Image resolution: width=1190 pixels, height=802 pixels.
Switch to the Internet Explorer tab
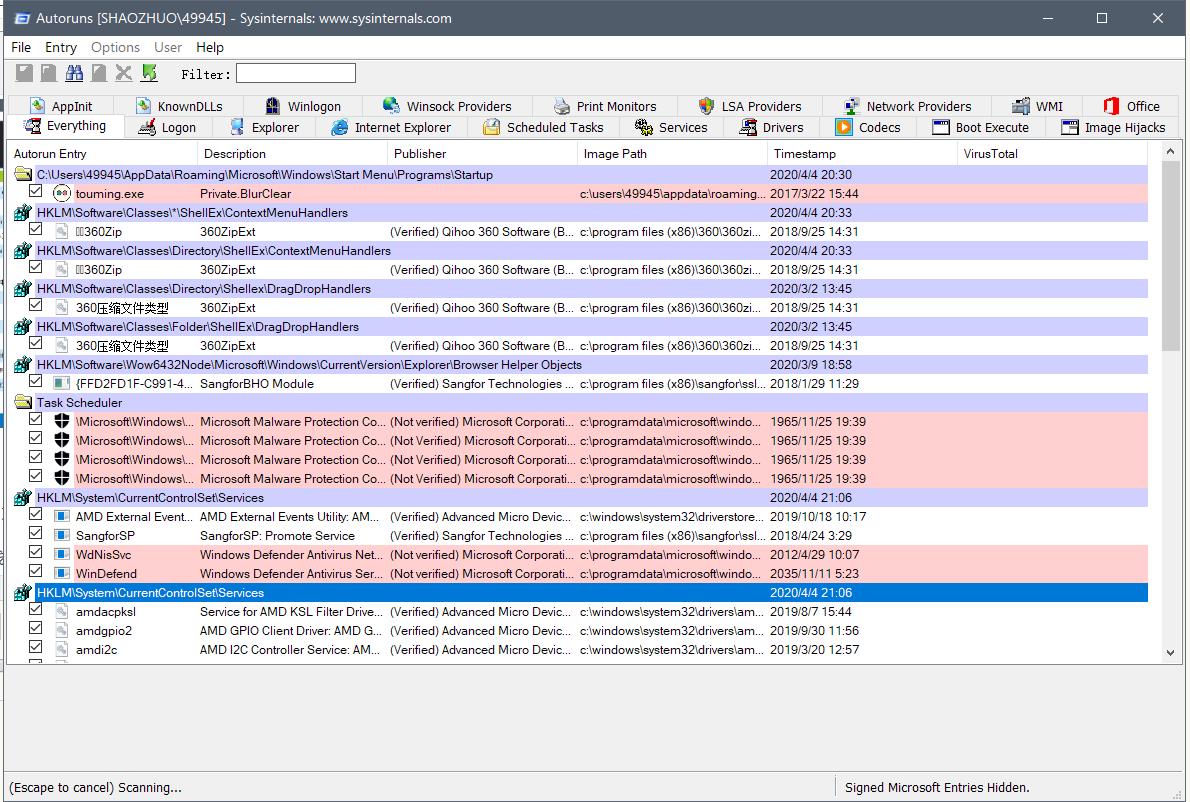click(x=392, y=127)
